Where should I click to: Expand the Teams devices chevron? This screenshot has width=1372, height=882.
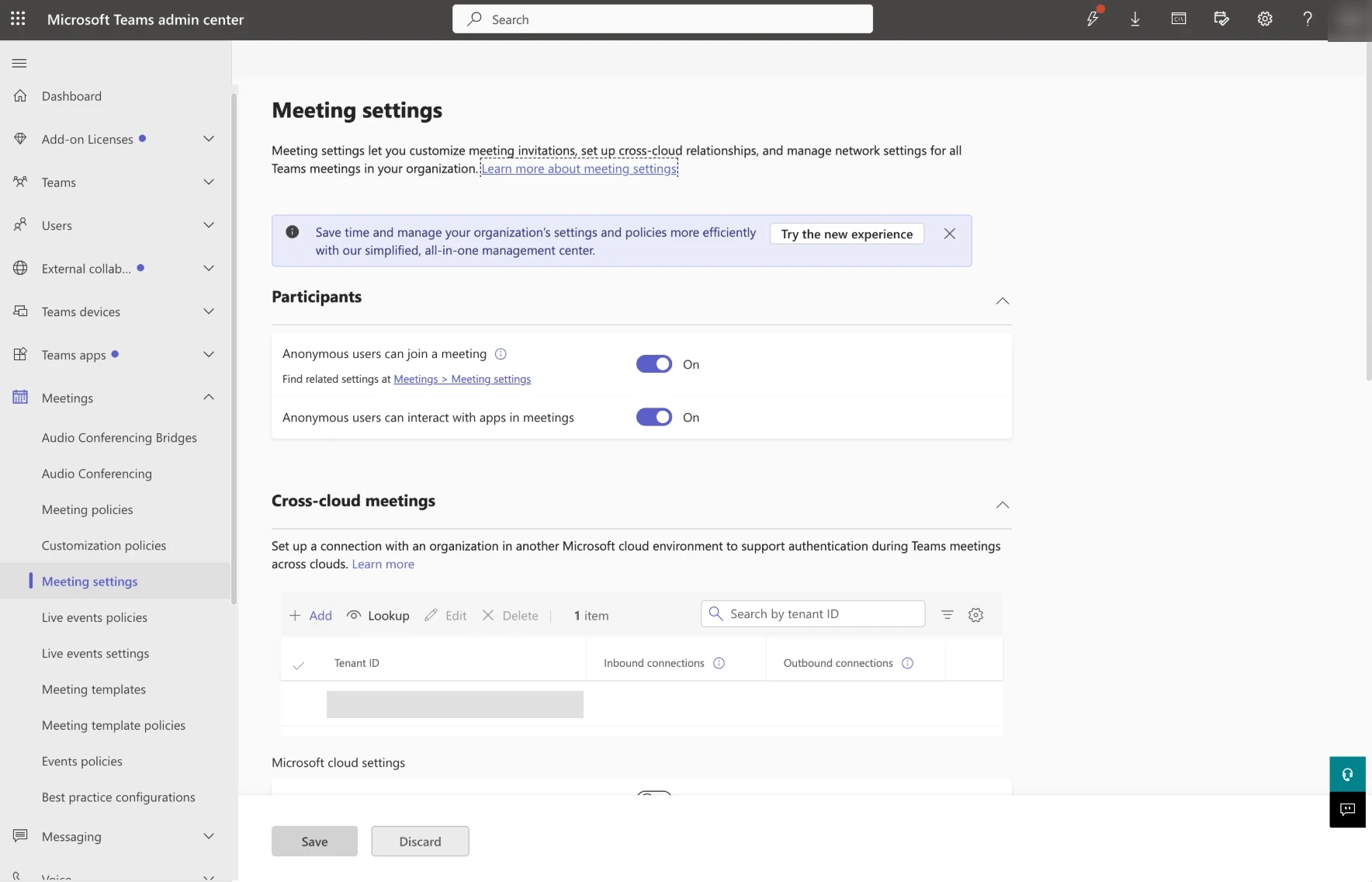click(x=209, y=311)
